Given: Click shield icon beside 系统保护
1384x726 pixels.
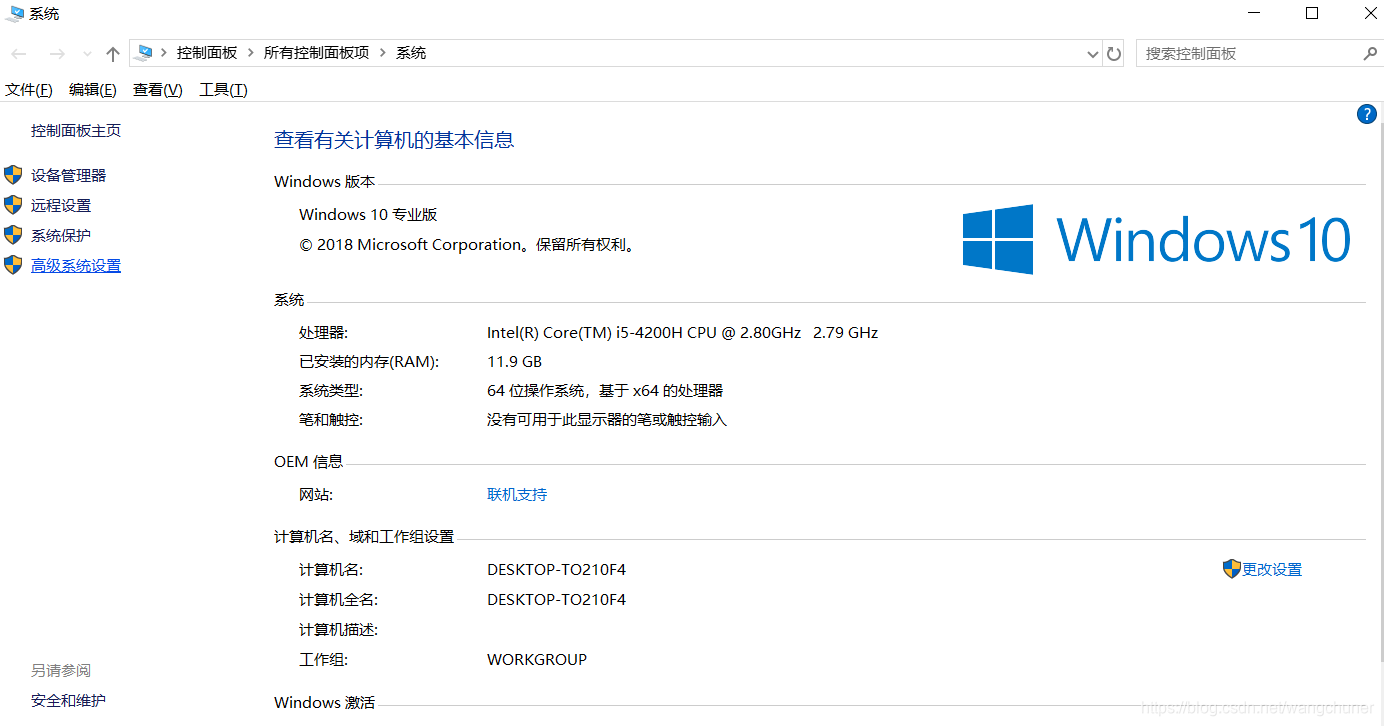Looking at the screenshot, I should (x=13, y=235).
